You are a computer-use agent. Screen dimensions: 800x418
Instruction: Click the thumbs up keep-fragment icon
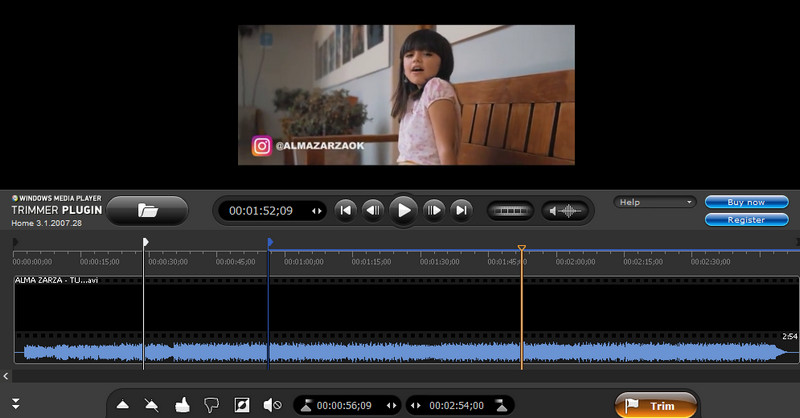pos(181,405)
